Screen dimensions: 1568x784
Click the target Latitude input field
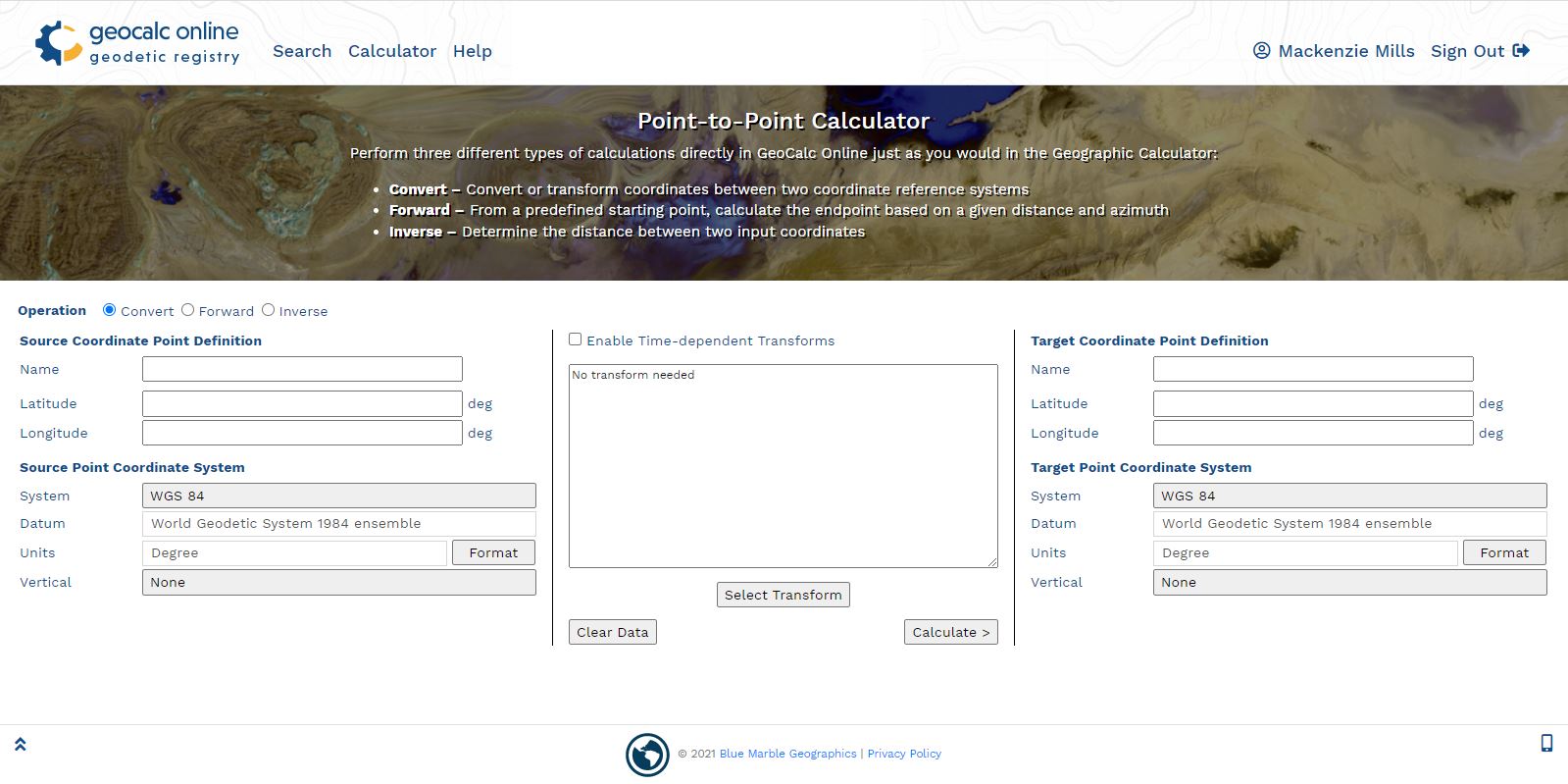point(1313,403)
